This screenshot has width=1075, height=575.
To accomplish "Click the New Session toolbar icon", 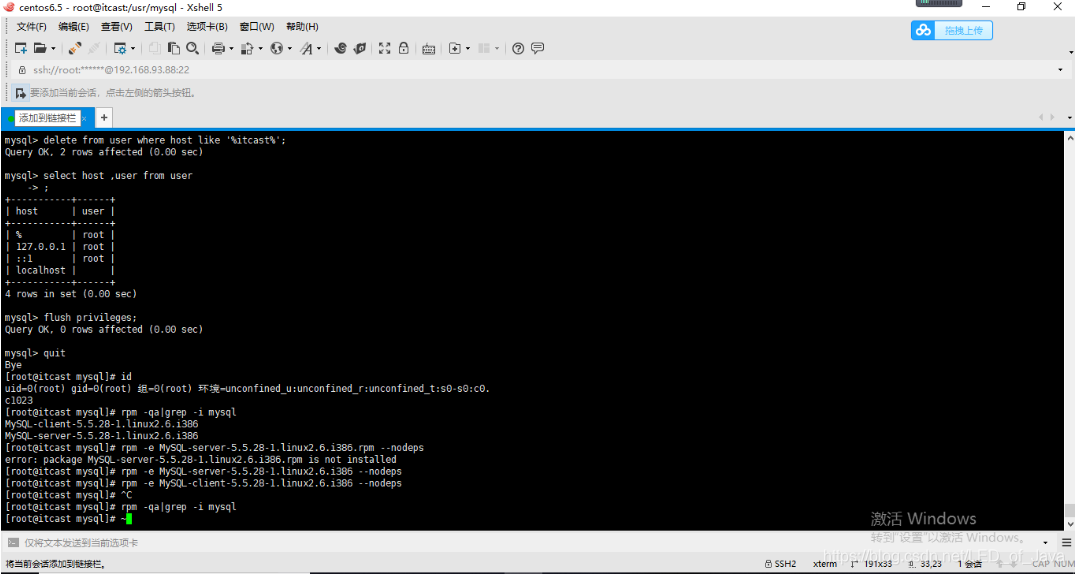I will point(21,48).
